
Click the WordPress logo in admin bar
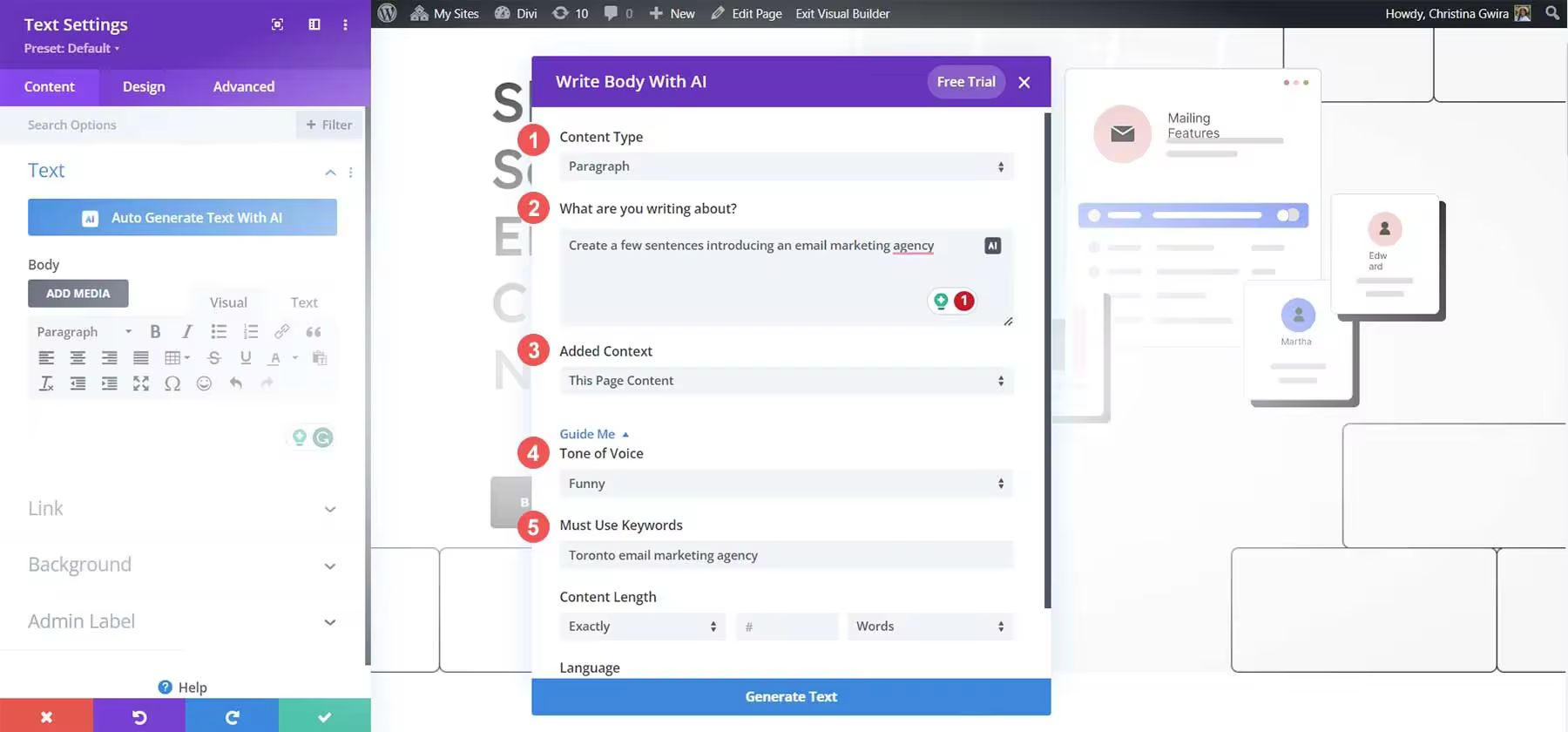pos(388,13)
